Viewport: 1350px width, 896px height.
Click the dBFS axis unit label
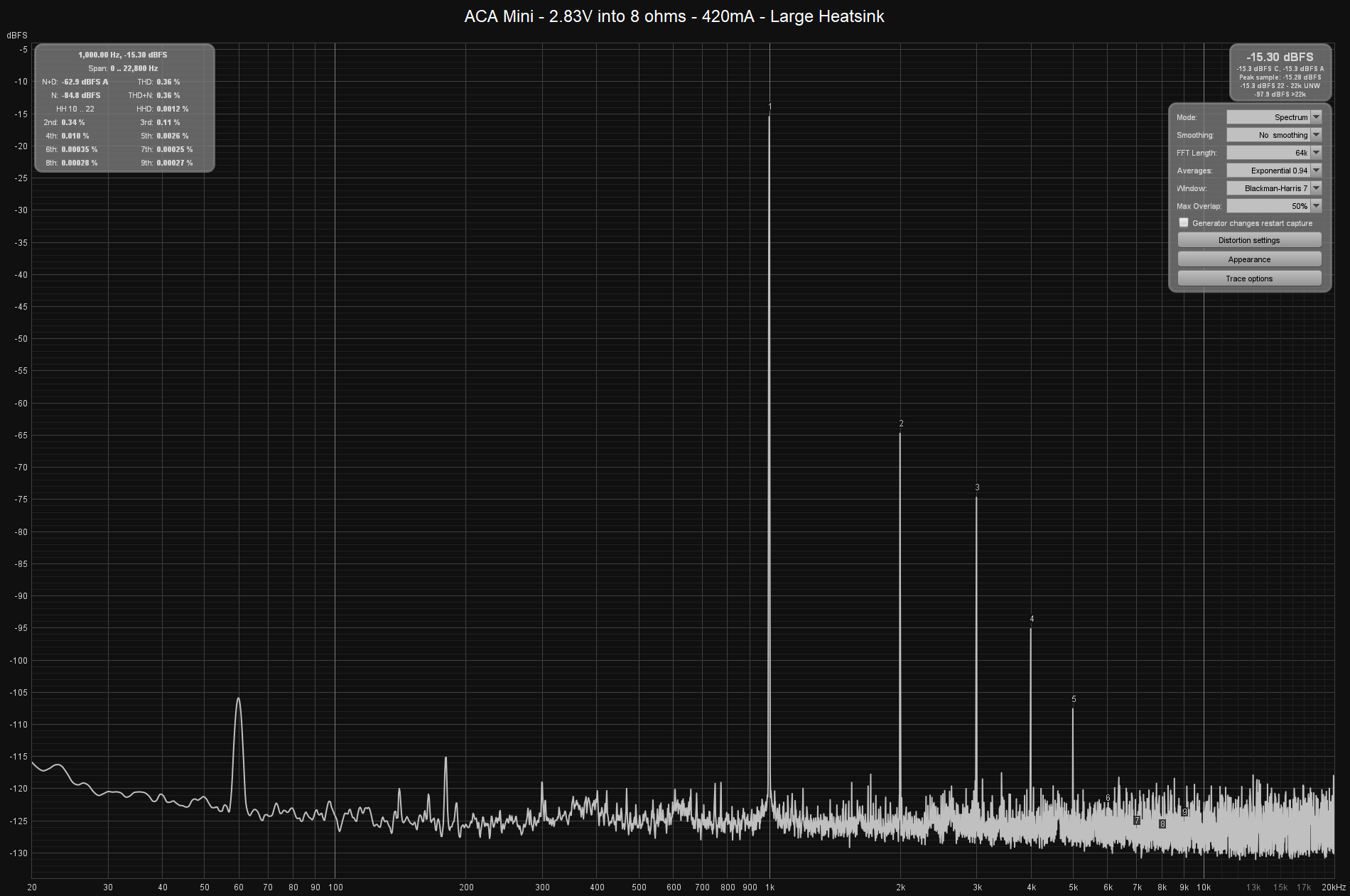coord(17,36)
